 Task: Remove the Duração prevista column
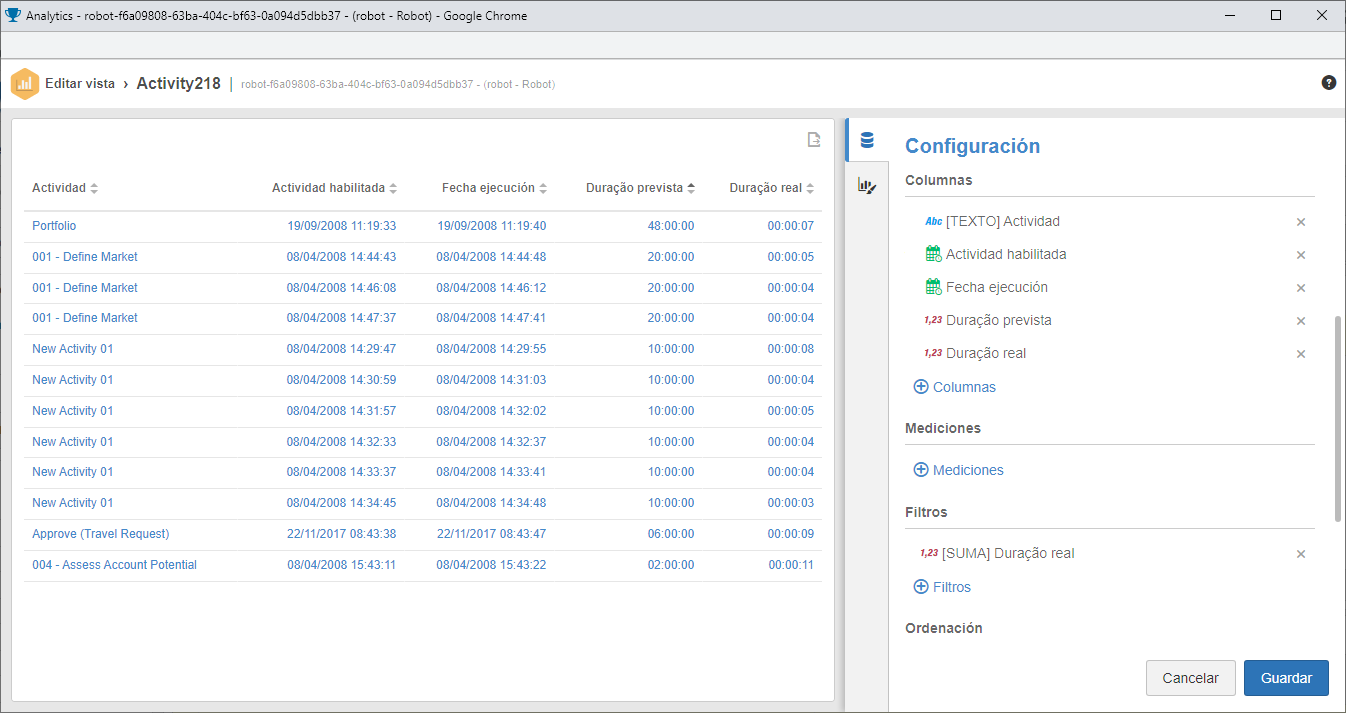[1301, 321]
